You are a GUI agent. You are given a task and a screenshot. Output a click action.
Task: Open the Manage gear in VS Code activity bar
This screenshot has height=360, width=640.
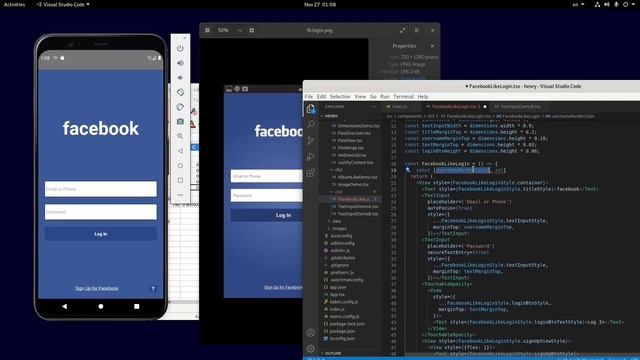point(311,349)
